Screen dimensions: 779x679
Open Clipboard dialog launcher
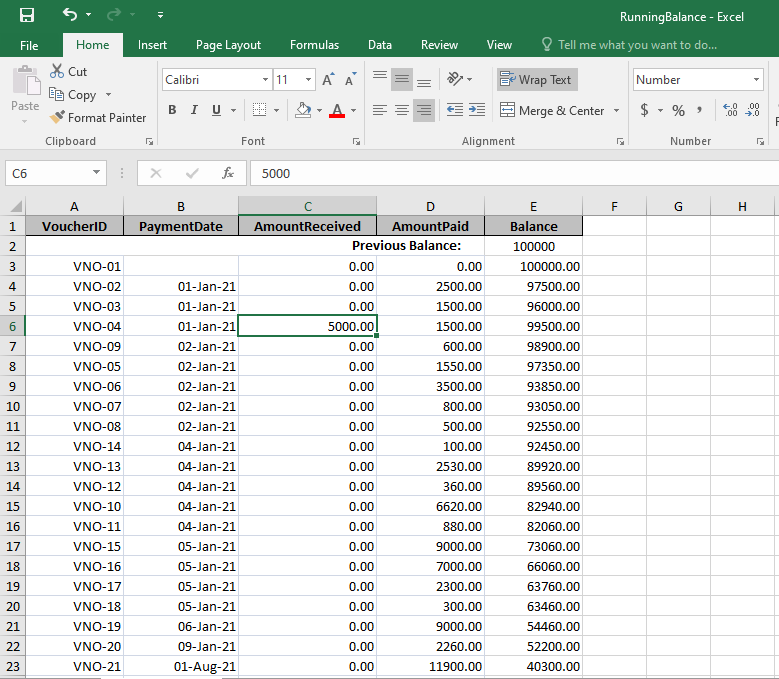149,142
